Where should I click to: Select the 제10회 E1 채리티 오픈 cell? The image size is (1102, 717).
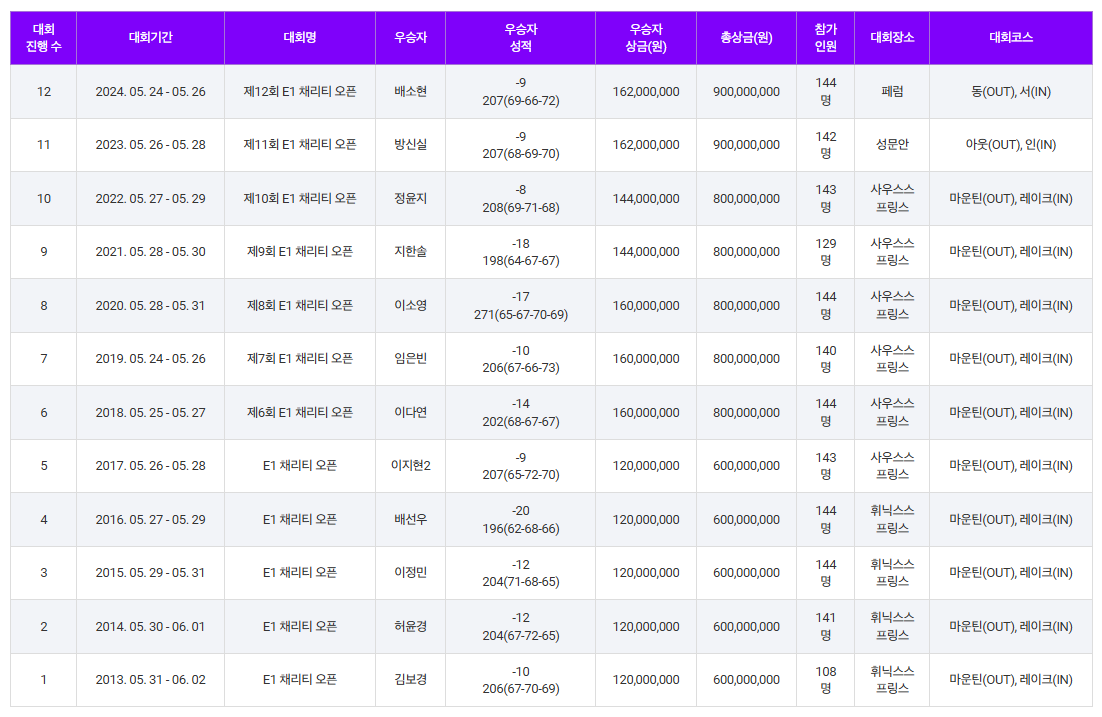(300, 198)
